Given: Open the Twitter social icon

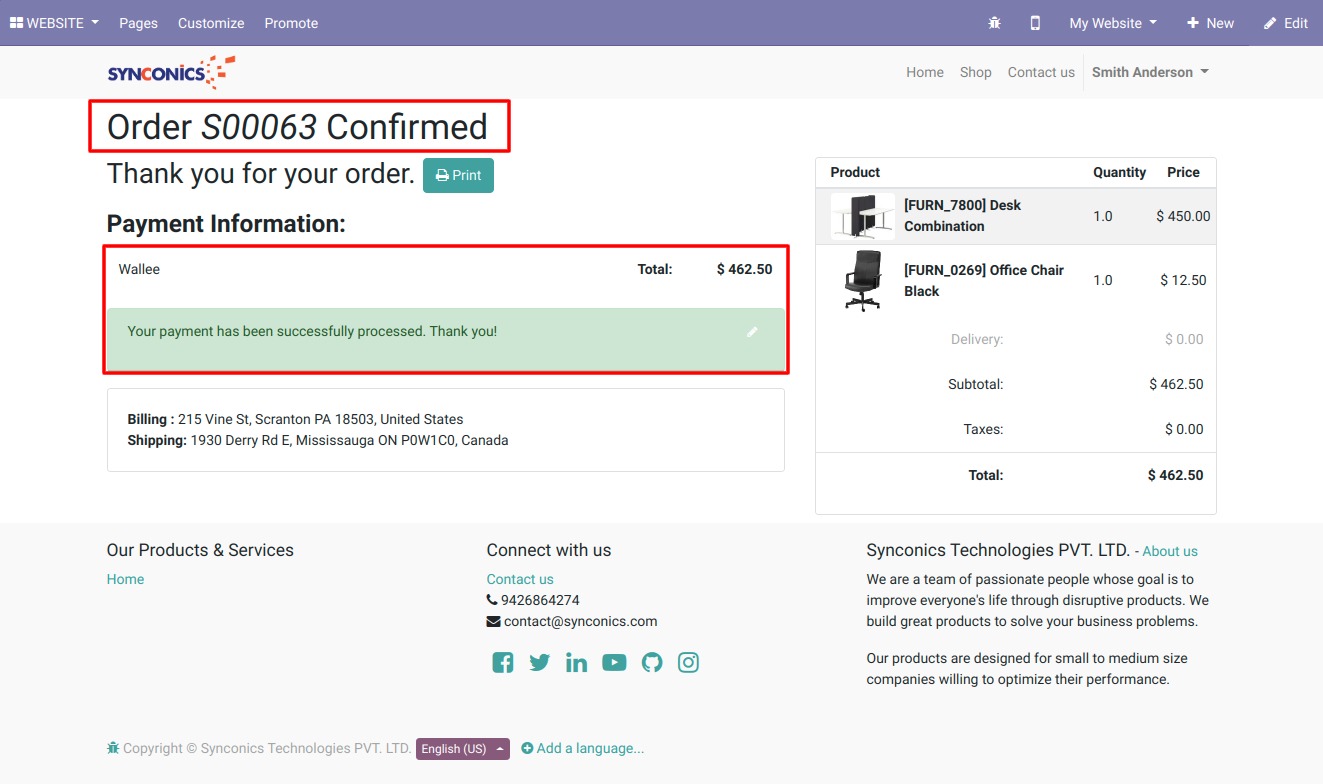Looking at the screenshot, I should pyautogui.click(x=540, y=662).
